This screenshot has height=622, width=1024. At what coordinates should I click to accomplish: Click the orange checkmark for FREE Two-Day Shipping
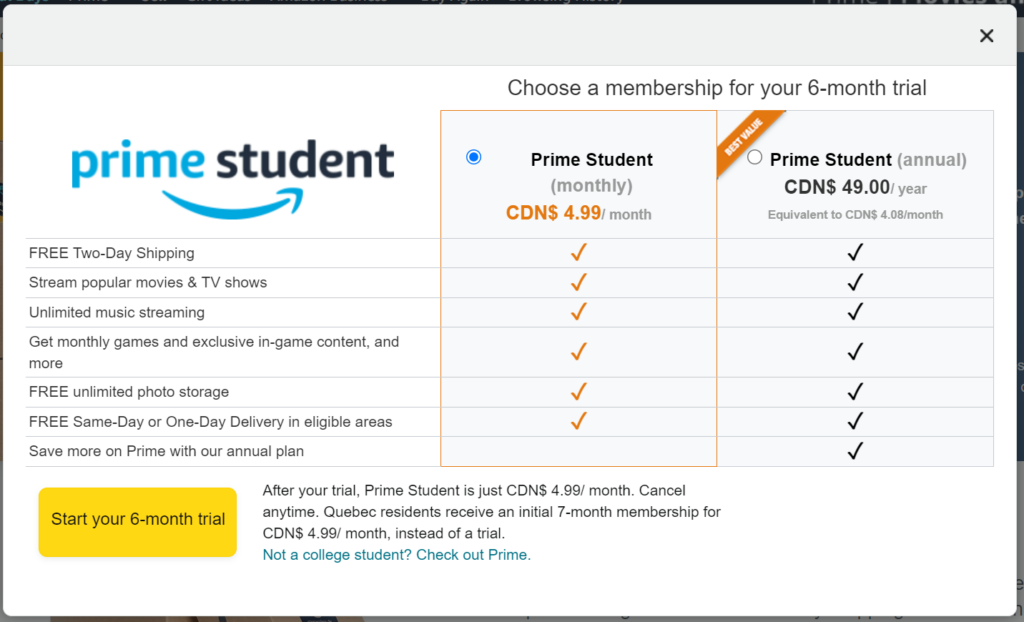(579, 252)
